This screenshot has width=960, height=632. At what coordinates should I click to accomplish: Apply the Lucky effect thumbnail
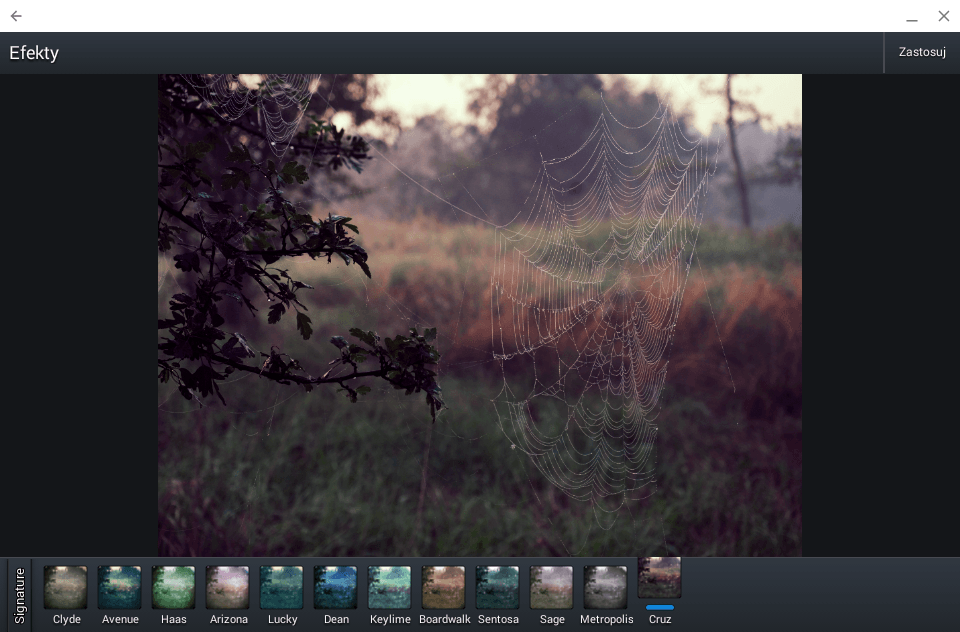(282, 587)
